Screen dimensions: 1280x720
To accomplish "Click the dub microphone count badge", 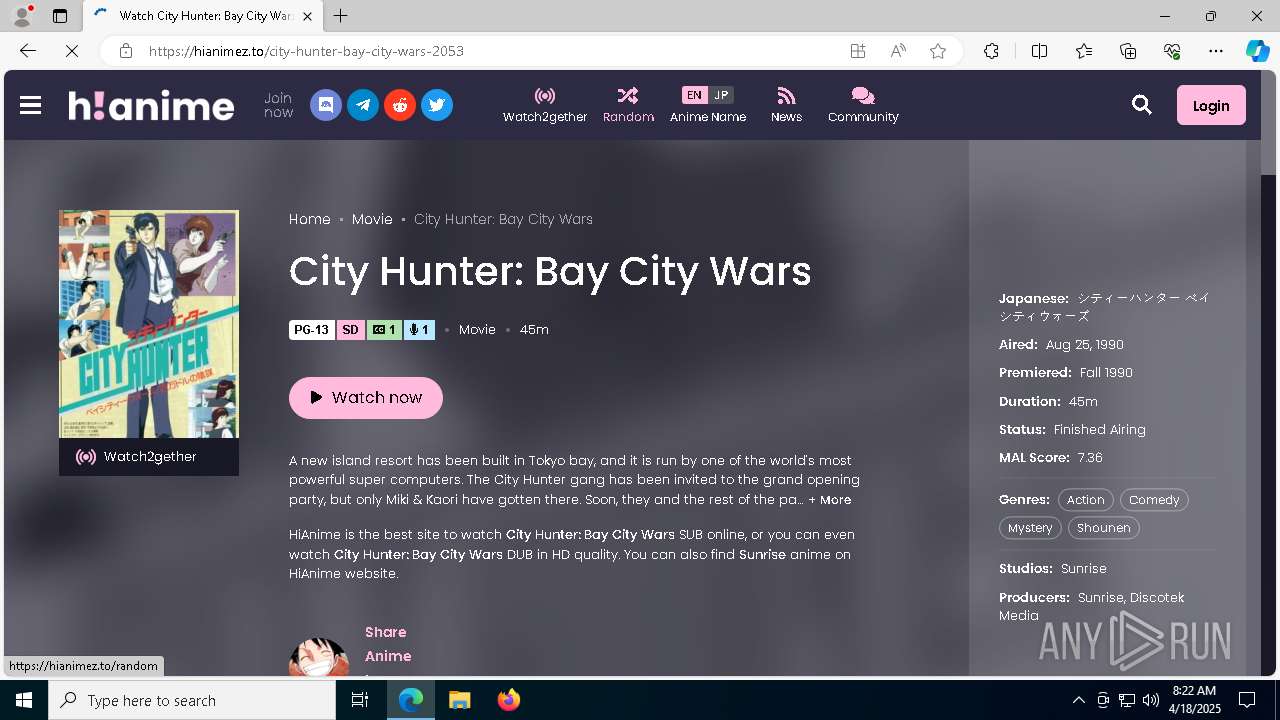I will [x=420, y=330].
